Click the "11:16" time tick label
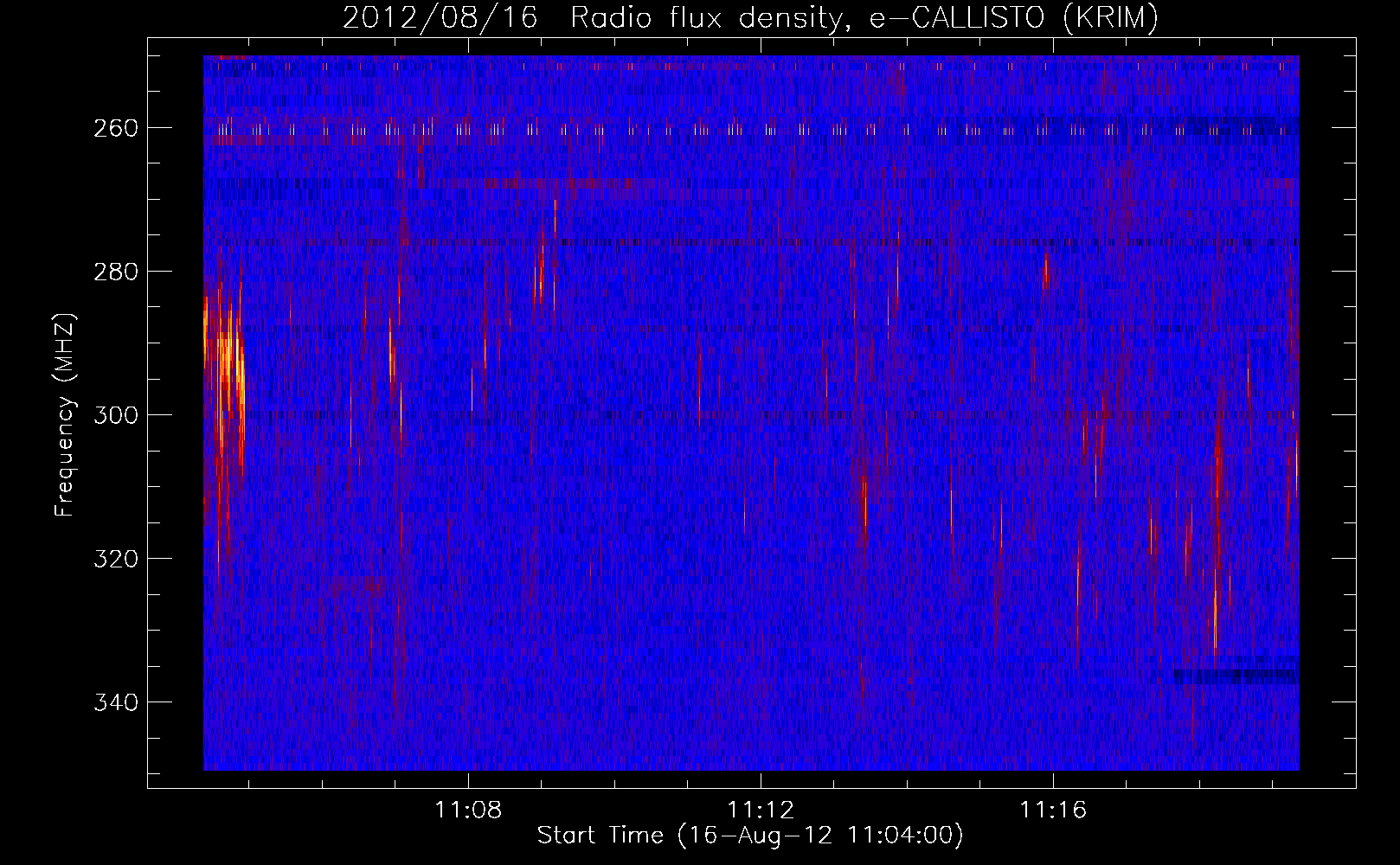Viewport: 1400px width, 865px height. [1053, 810]
